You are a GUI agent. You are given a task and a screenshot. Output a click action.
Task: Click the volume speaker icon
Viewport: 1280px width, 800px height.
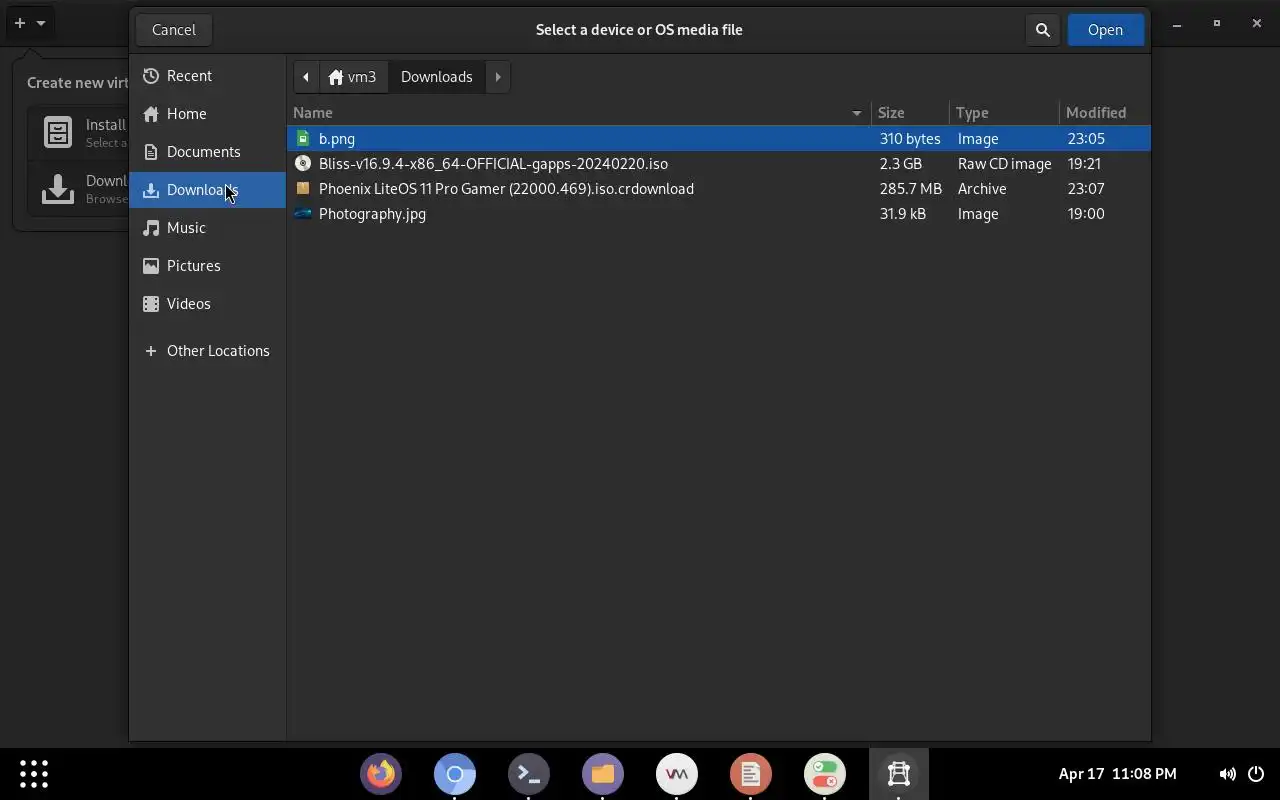(1227, 774)
